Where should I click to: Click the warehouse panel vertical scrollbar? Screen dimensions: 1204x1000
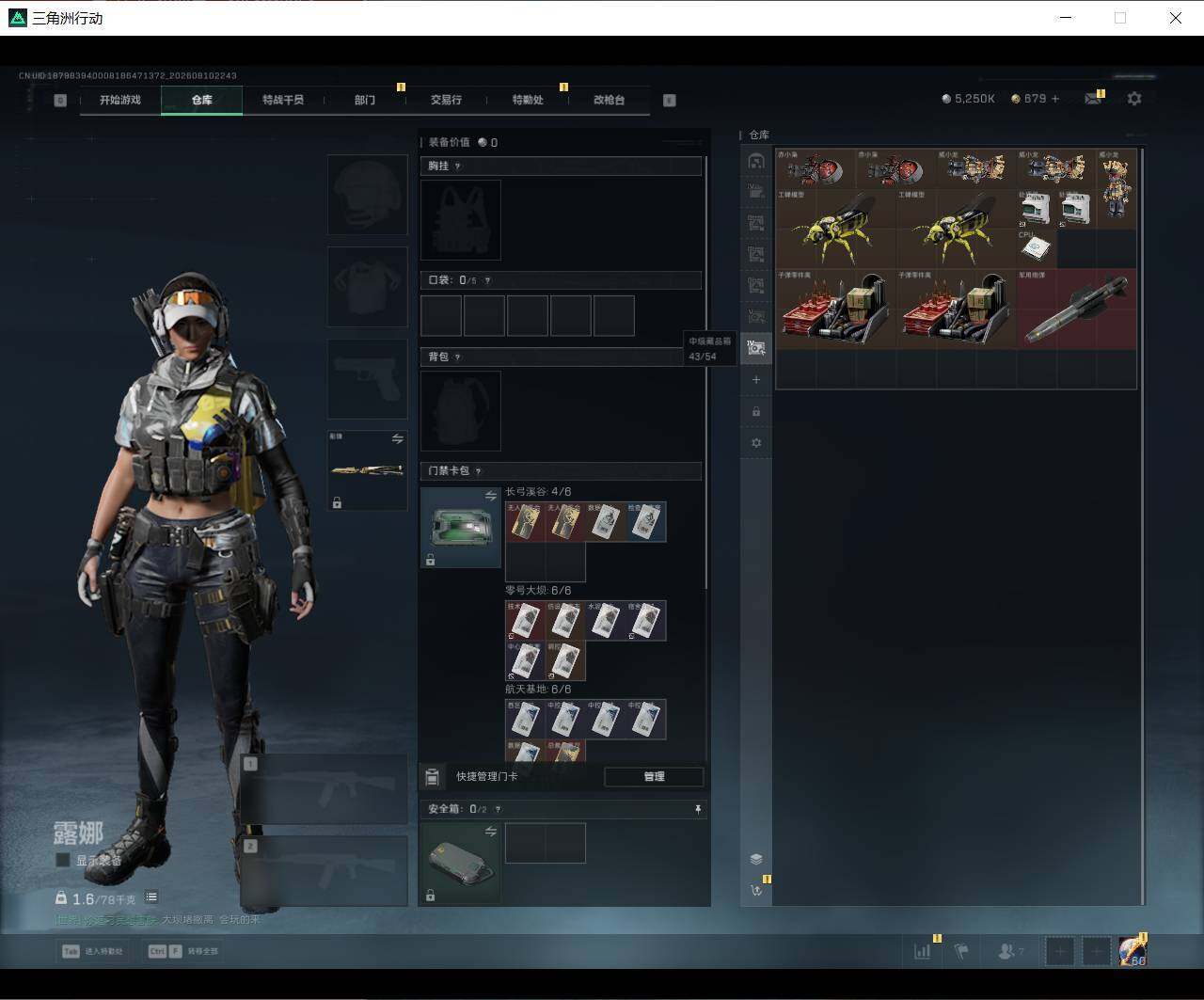pyautogui.click(x=1142, y=525)
